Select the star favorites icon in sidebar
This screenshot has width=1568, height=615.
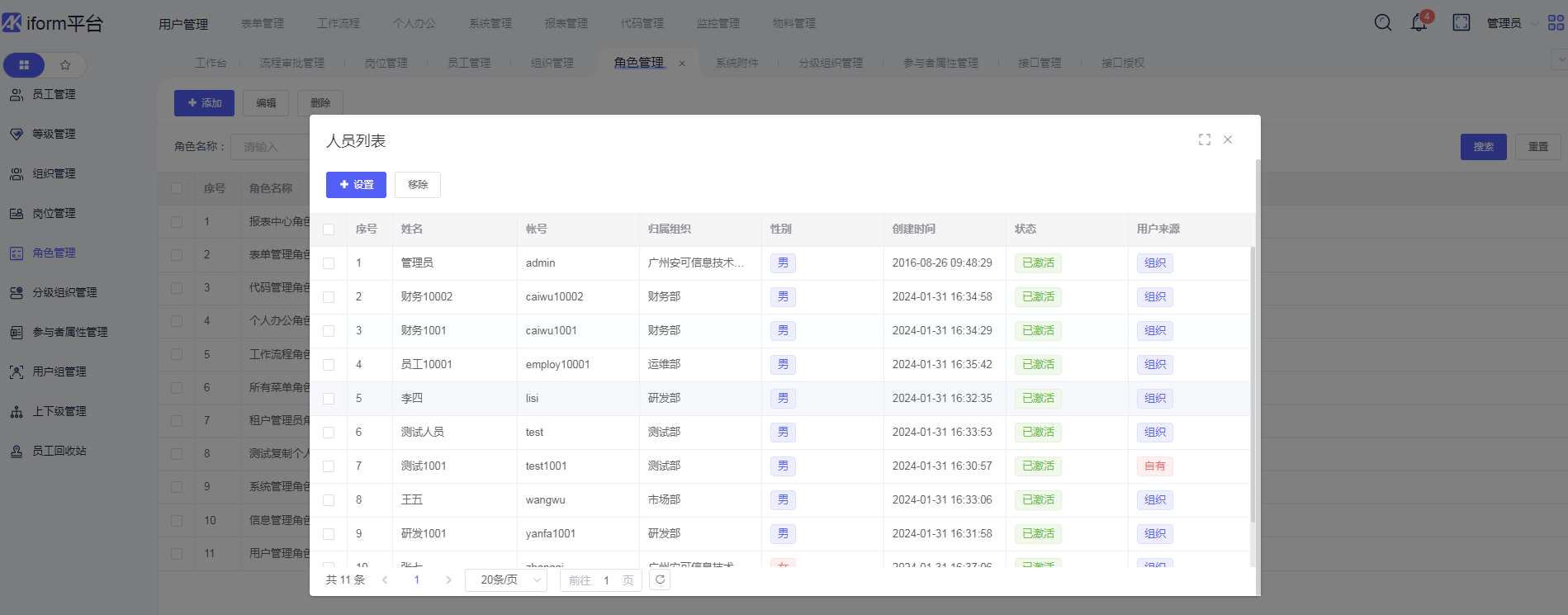click(x=65, y=64)
